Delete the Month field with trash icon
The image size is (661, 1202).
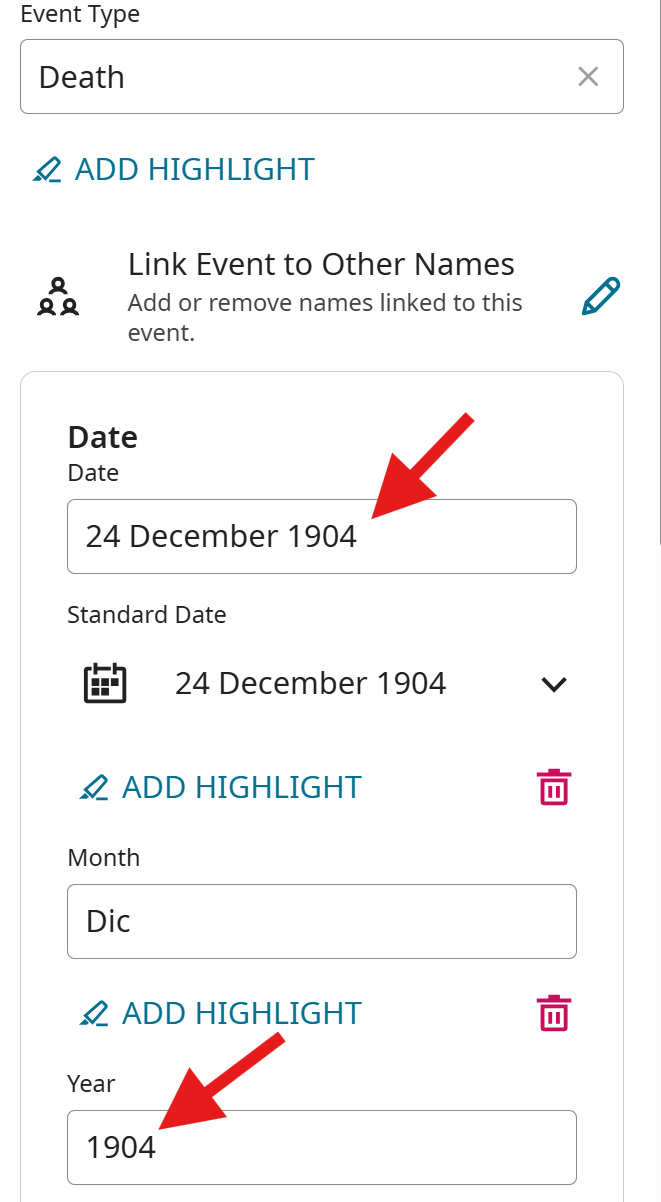point(554,1013)
